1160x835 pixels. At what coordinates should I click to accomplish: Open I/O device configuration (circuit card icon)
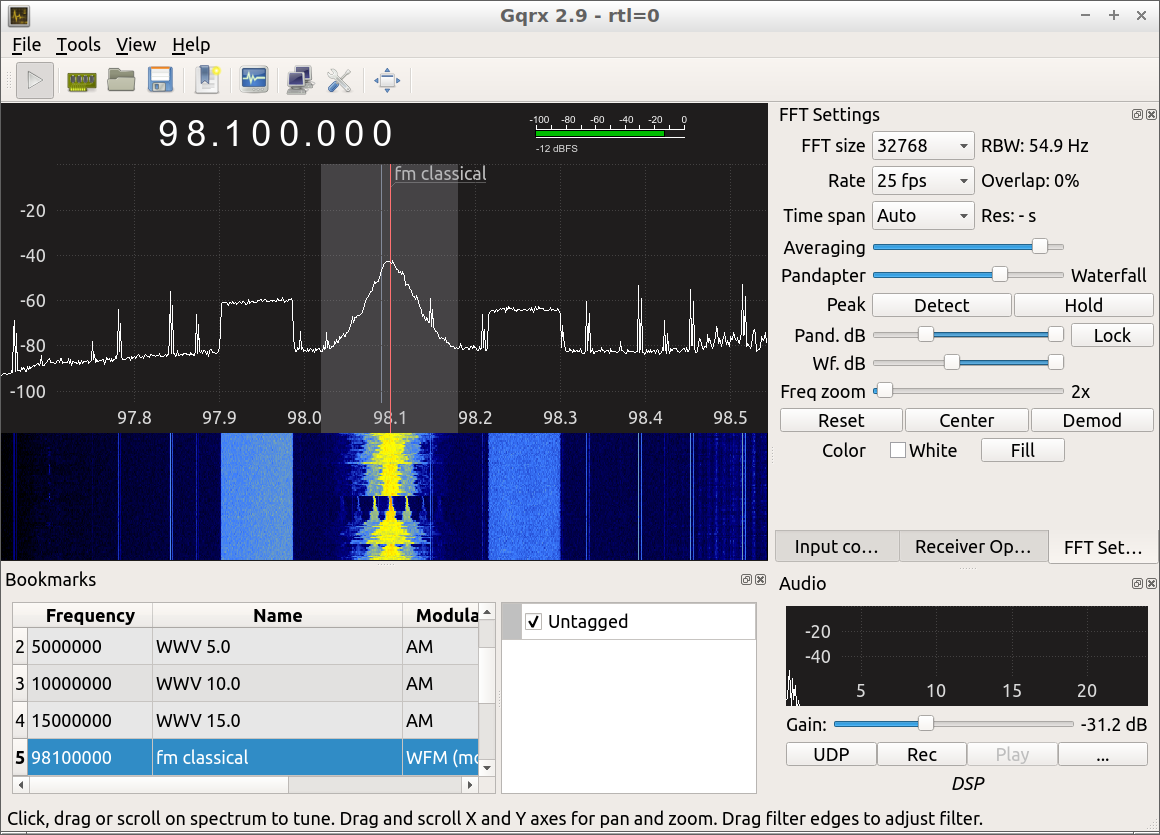81,80
